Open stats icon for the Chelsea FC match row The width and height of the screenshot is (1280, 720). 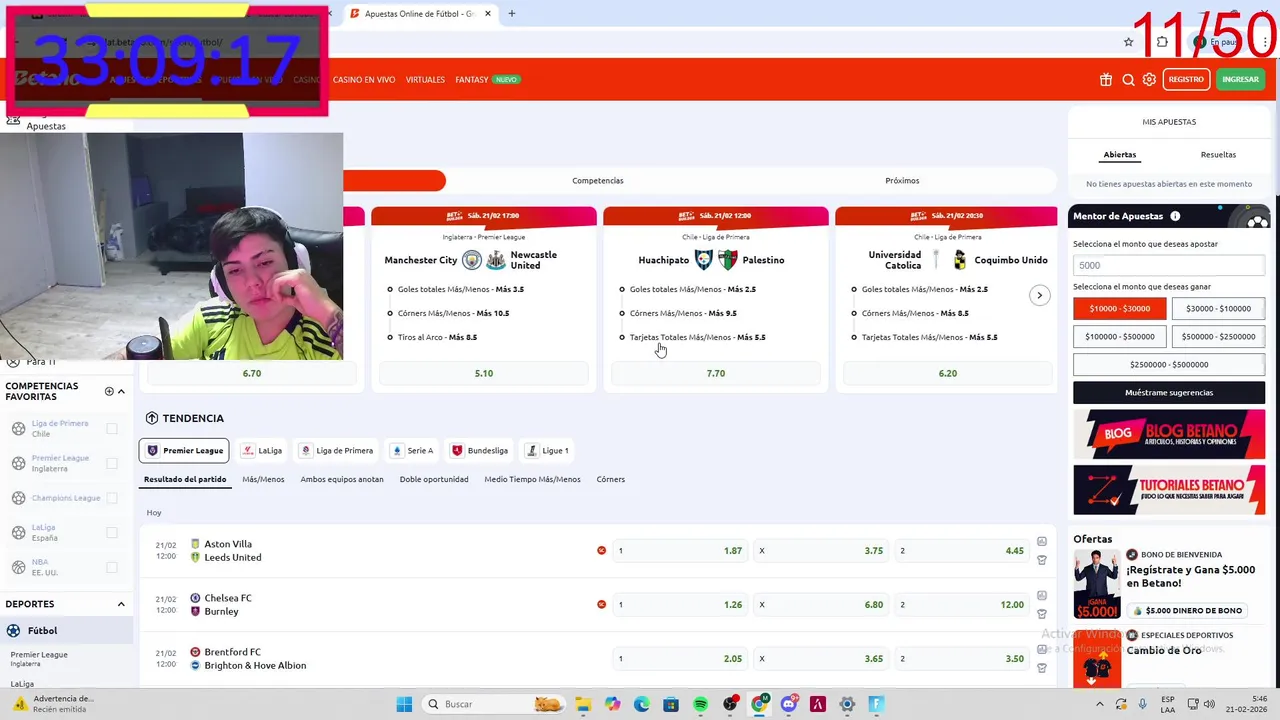point(1041,595)
